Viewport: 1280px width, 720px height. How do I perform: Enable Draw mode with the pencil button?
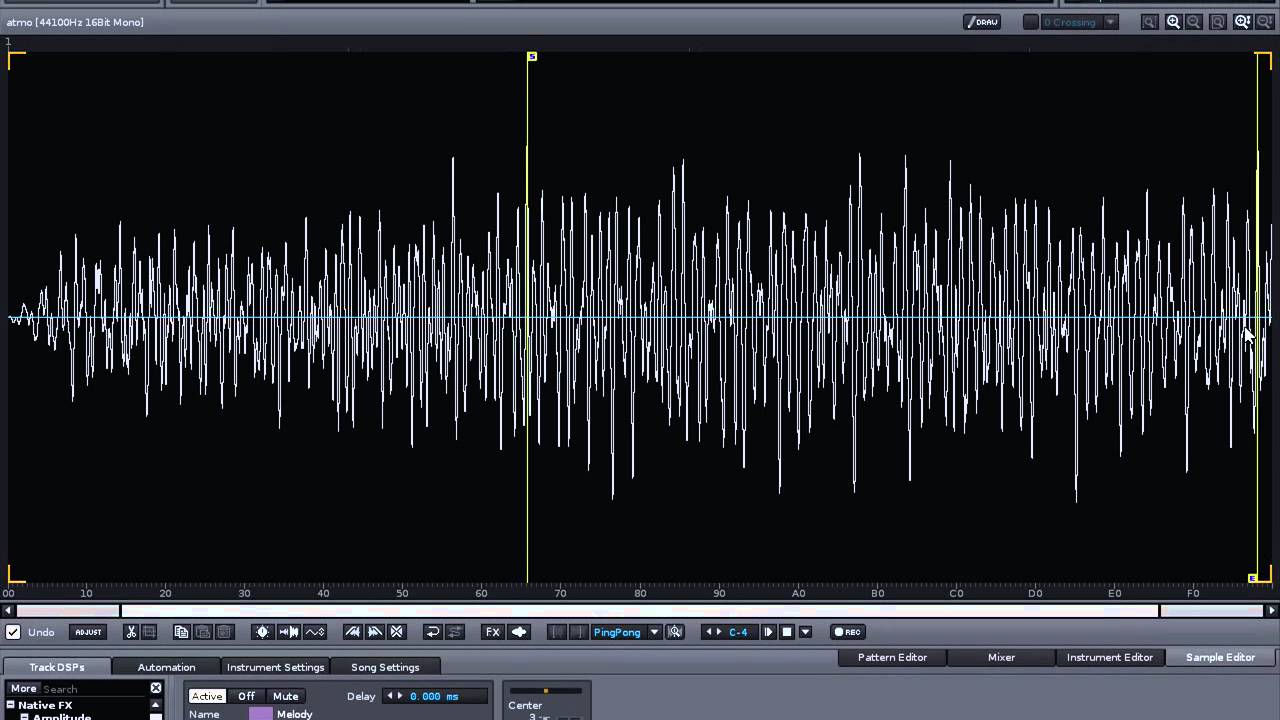982,22
